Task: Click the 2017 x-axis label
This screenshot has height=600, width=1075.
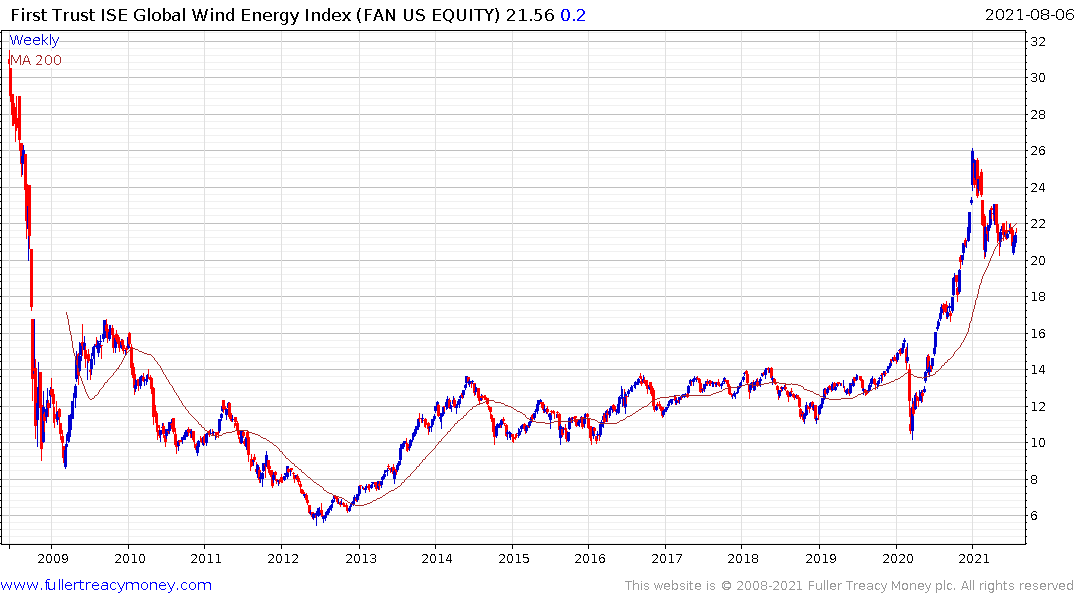Action: tap(667, 558)
